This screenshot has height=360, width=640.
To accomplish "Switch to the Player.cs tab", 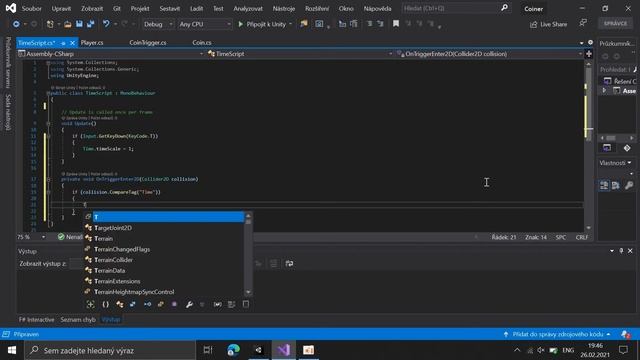I will (92, 42).
